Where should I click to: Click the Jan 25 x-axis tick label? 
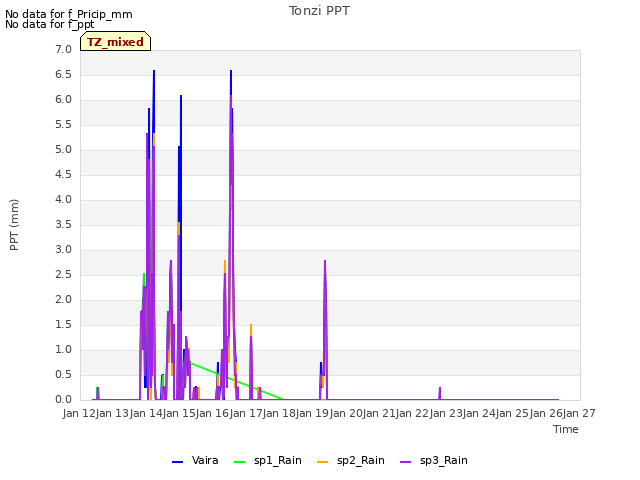click(513, 413)
